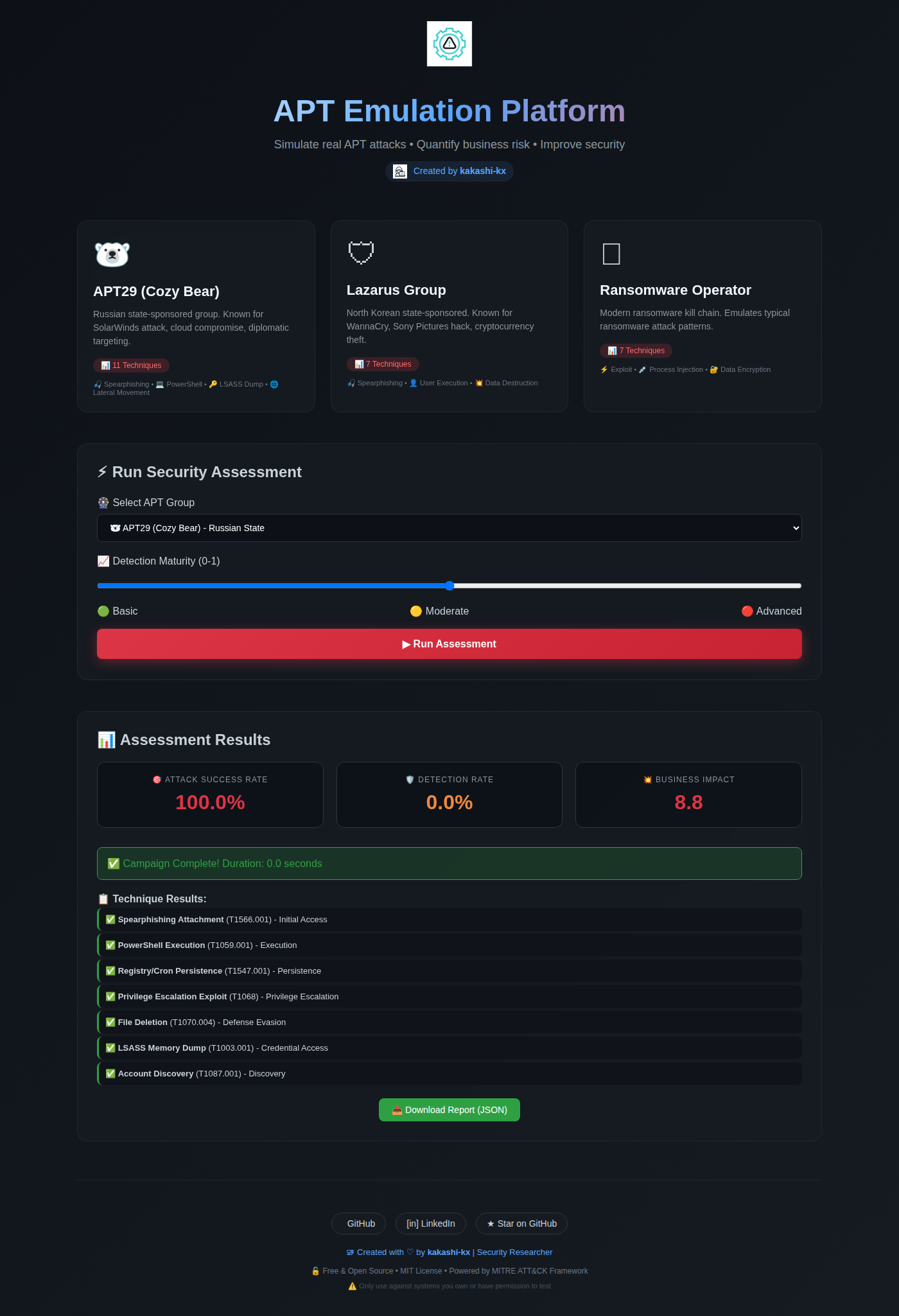Click the gear logo at page top

[x=449, y=44]
